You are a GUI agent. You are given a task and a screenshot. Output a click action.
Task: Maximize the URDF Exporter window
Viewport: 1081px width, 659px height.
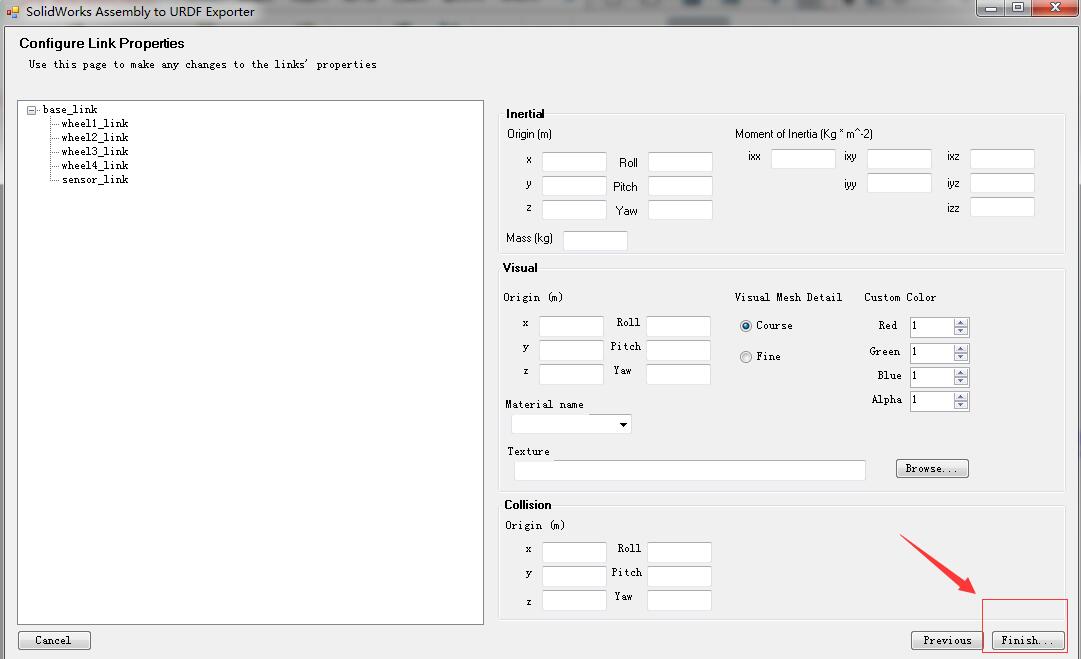coord(1018,8)
